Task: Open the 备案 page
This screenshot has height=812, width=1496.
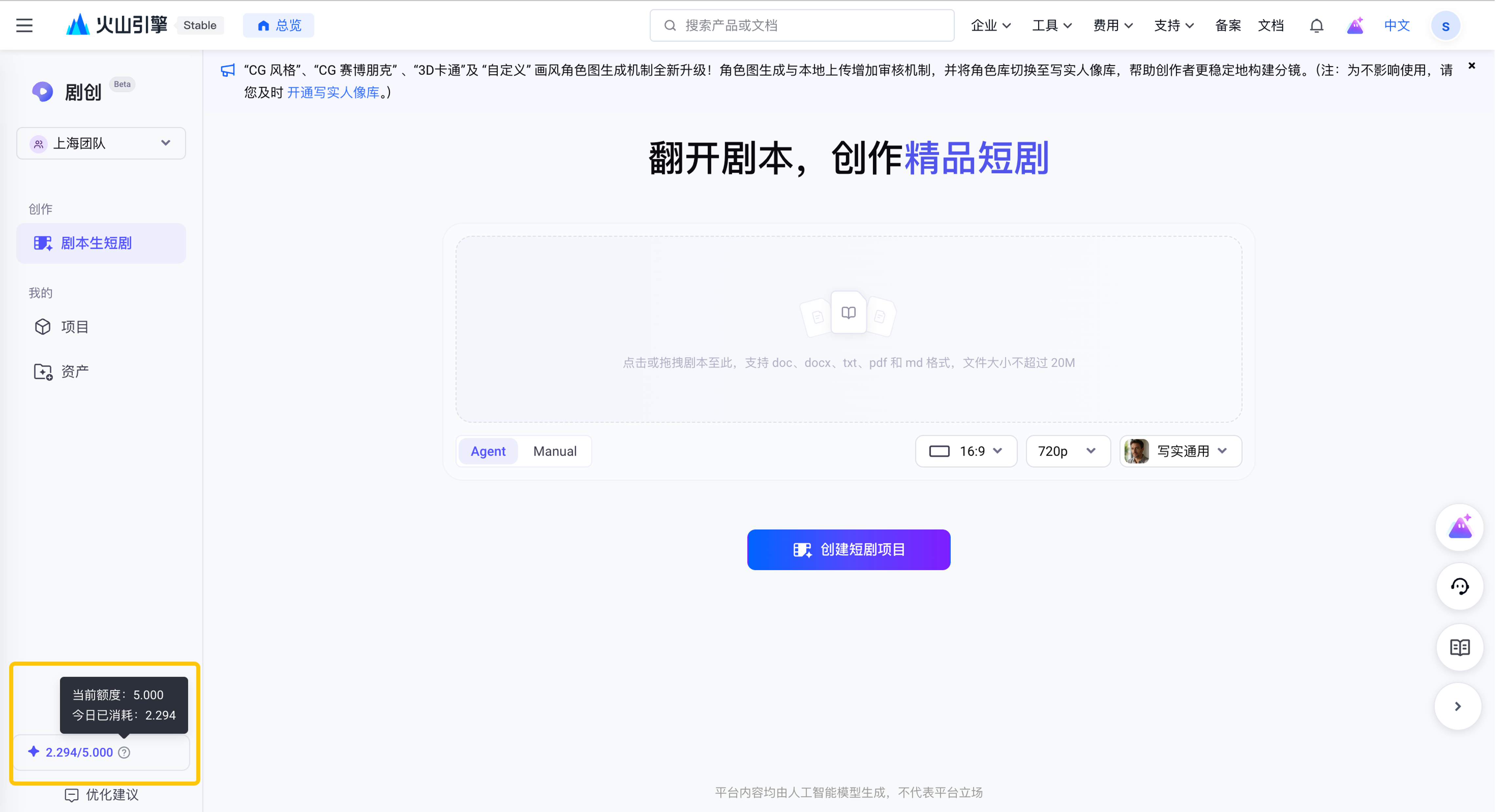Action: tap(1228, 26)
